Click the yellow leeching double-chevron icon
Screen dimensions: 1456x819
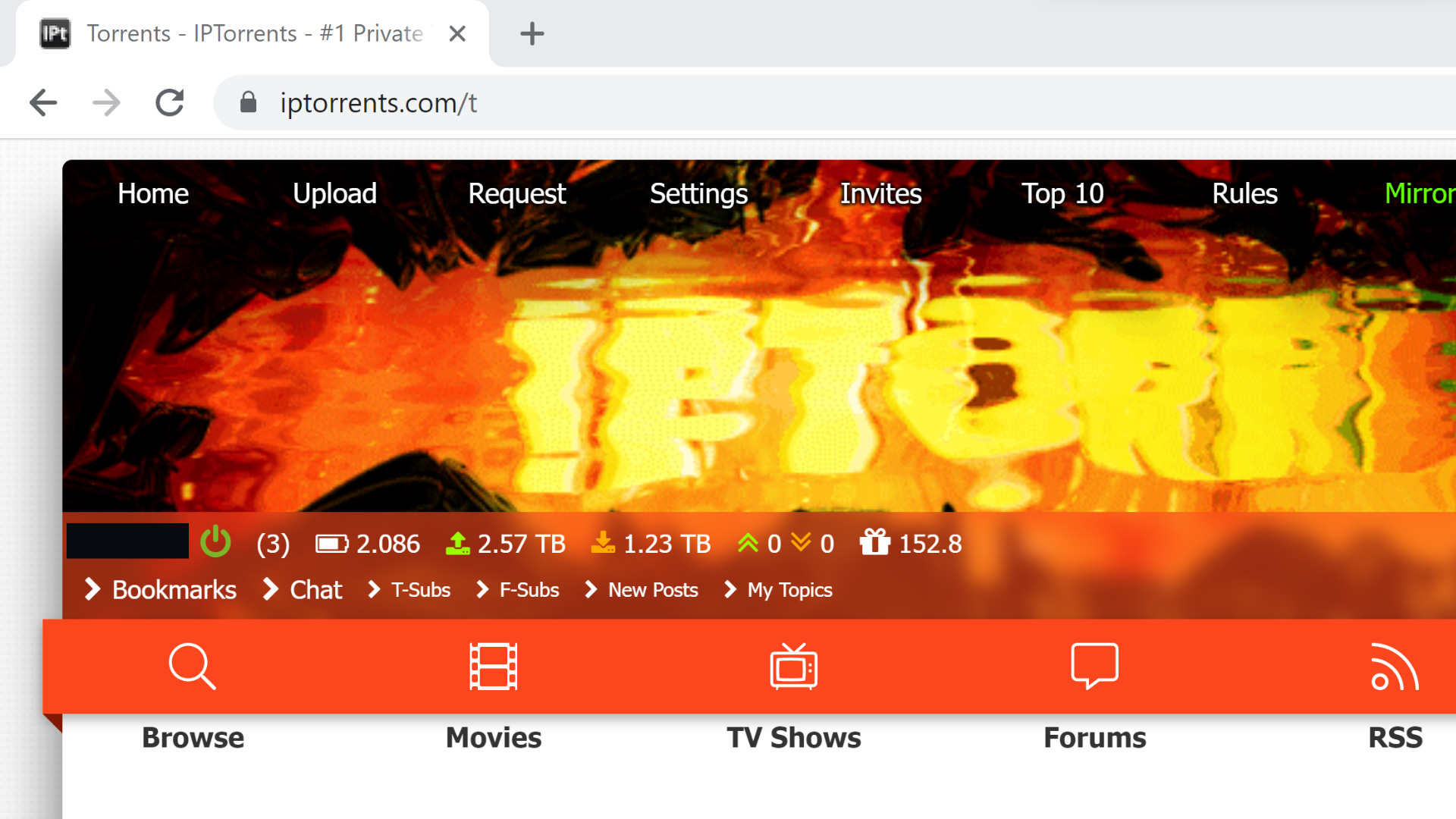[x=801, y=542]
